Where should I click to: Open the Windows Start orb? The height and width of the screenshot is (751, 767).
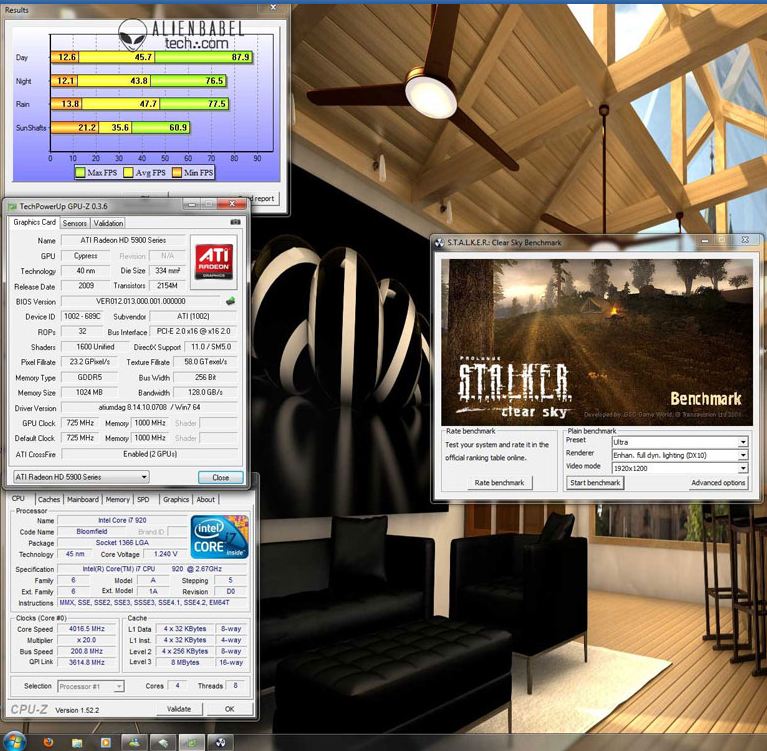[14, 741]
